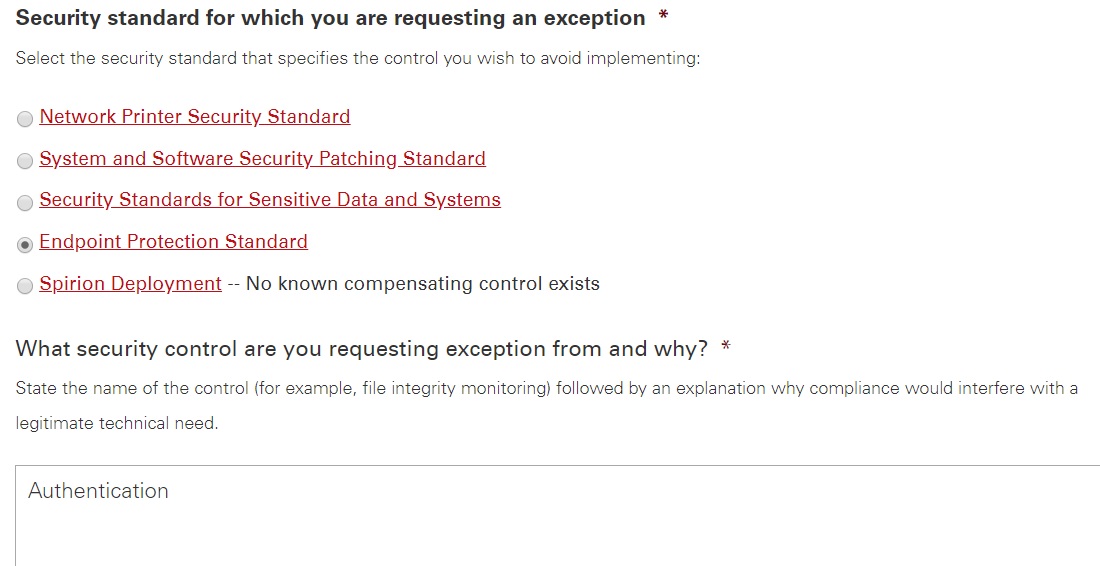The image size is (1100, 566).
Task: Visit the Endpoint Protection Standard link
Action: (173, 242)
